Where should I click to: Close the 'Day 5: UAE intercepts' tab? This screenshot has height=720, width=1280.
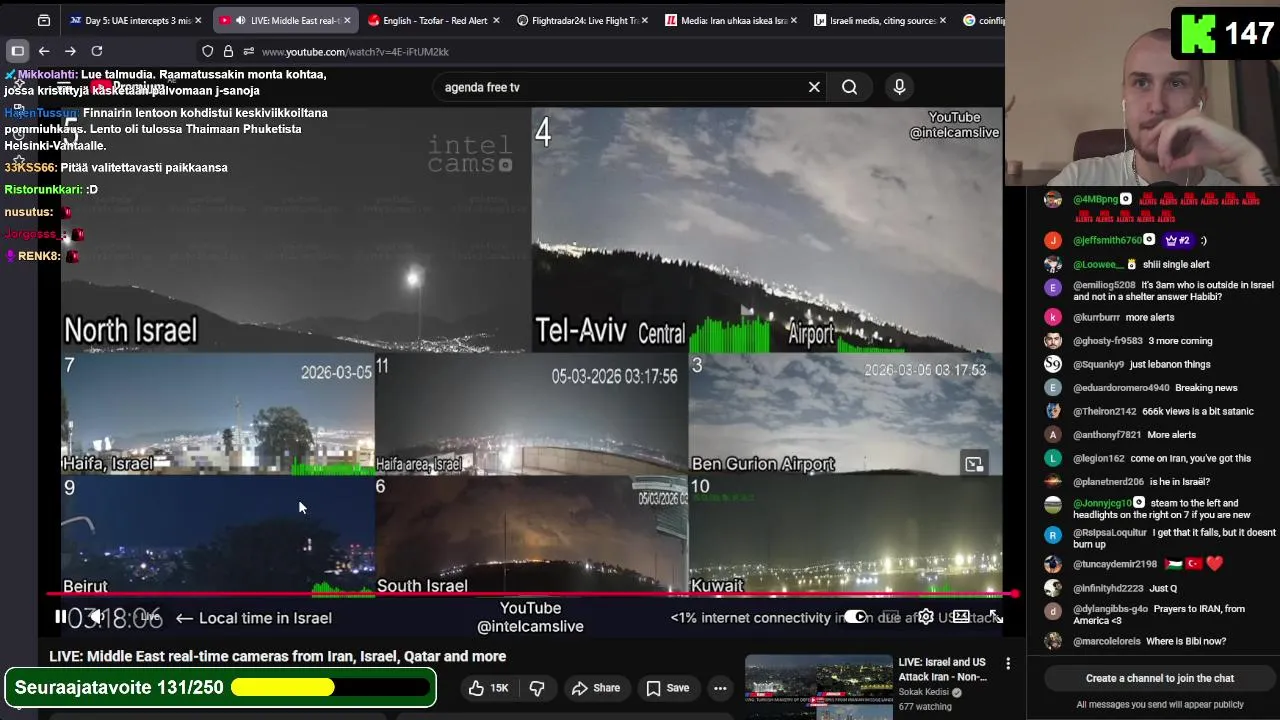click(198, 20)
